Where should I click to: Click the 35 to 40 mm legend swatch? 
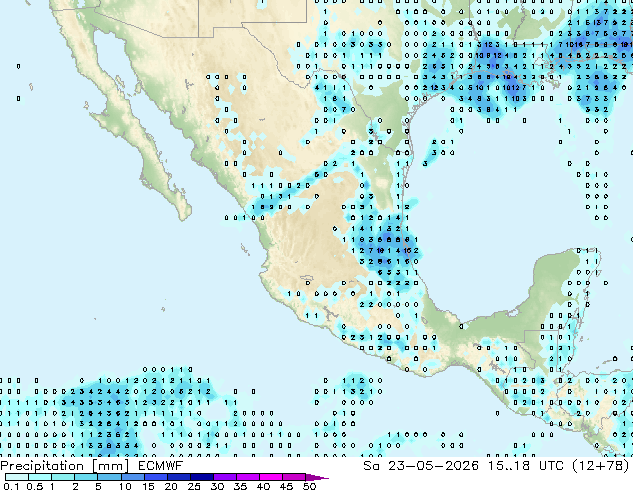point(248,477)
